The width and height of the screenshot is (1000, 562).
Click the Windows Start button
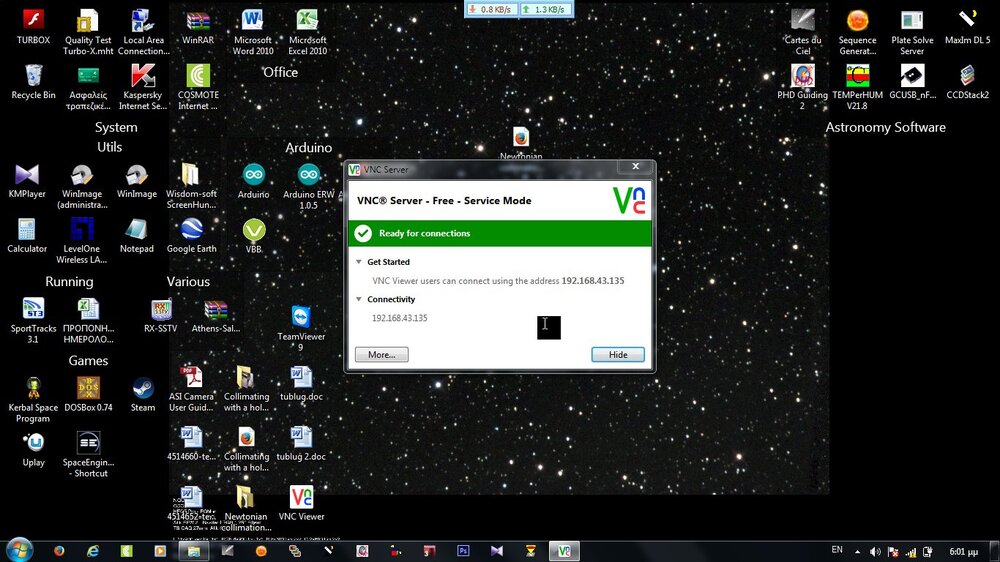[x=20, y=550]
